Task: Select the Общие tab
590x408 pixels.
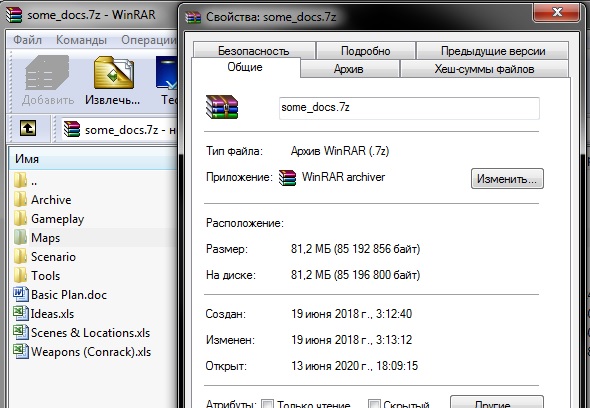Action: tap(245, 67)
